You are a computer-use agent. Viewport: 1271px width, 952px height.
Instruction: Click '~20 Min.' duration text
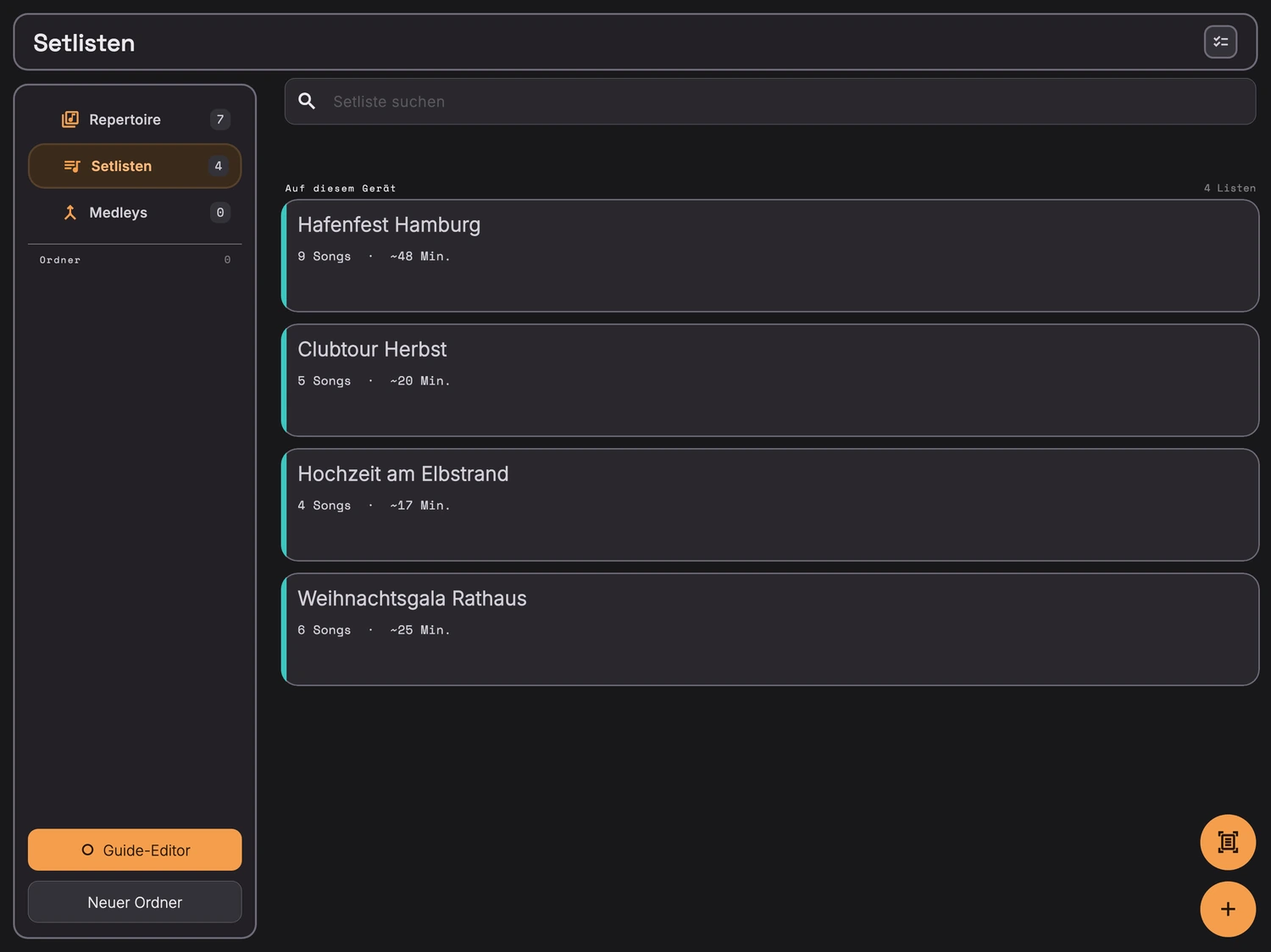tap(420, 380)
